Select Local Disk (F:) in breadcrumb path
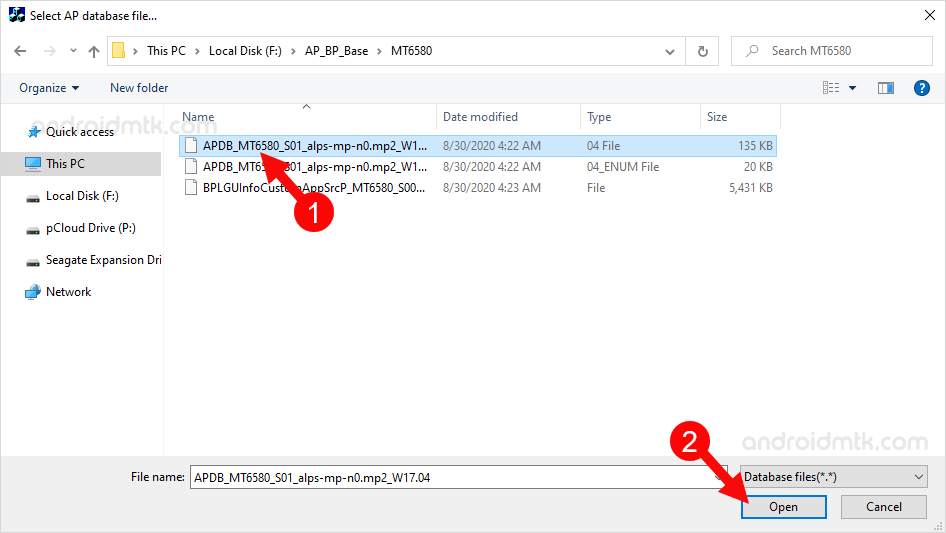946x533 pixels. tap(245, 51)
